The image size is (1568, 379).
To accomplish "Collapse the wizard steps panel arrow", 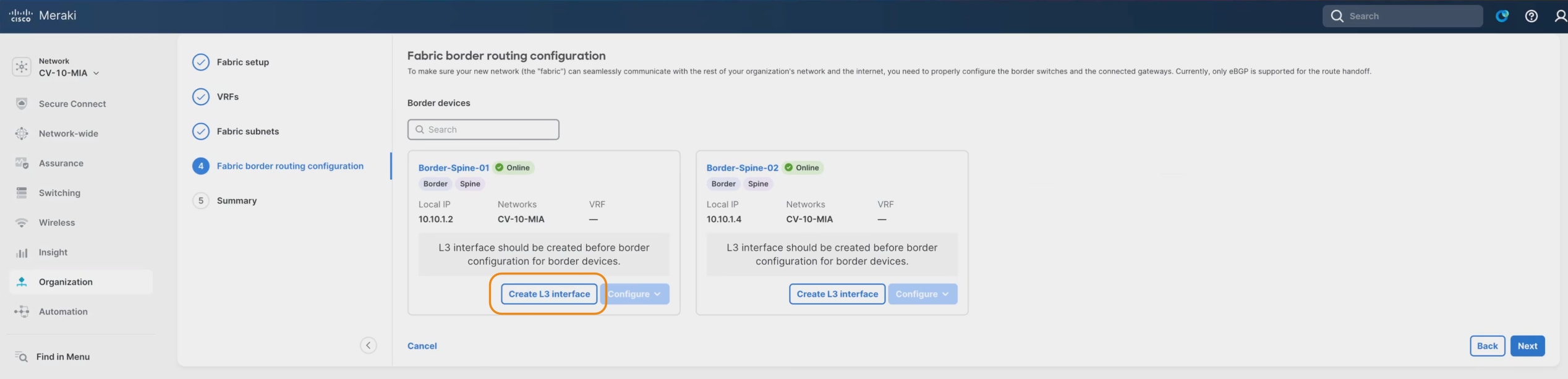I will [369, 346].
